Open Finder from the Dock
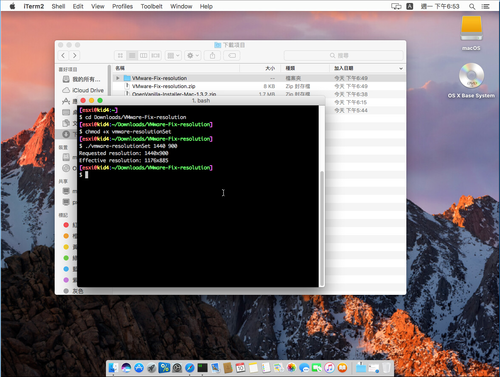The height and width of the screenshot is (377, 500). 113,368
